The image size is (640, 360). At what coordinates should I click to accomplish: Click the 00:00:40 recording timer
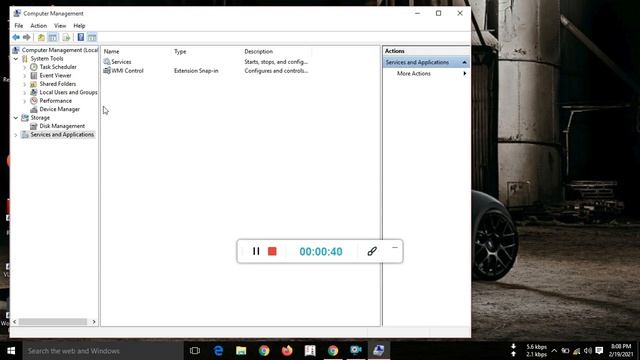(x=321, y=252)
